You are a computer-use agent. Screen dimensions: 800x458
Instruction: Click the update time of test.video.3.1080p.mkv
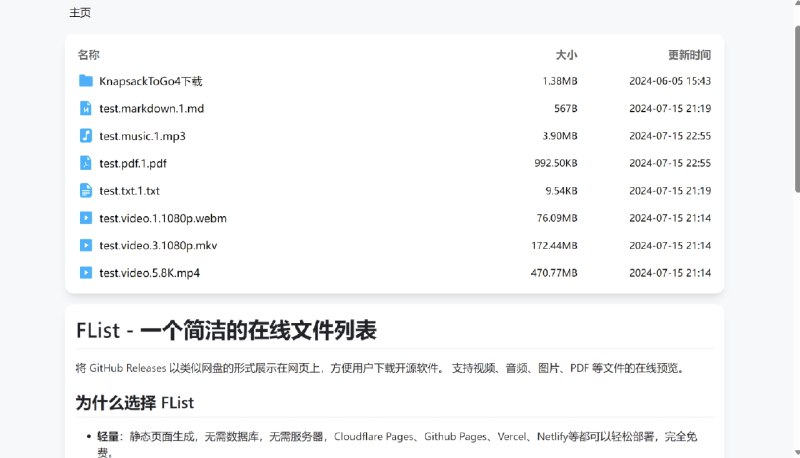[x=670, y=246]
